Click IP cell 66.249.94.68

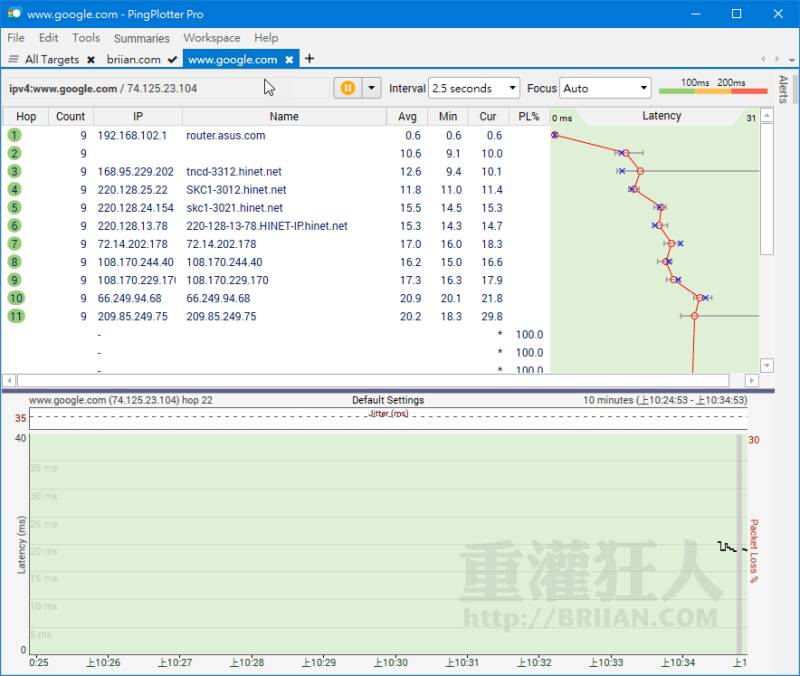[x=130, y=298]
